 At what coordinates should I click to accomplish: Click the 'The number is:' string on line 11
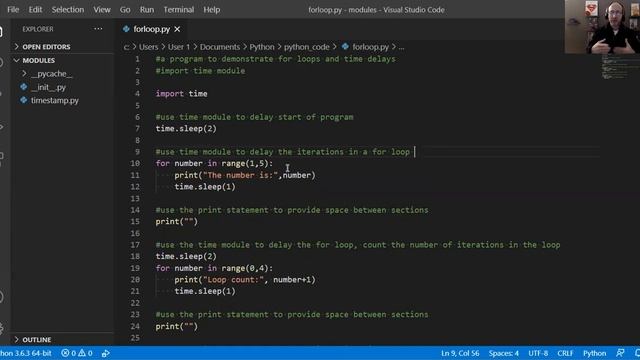(240, 175)
